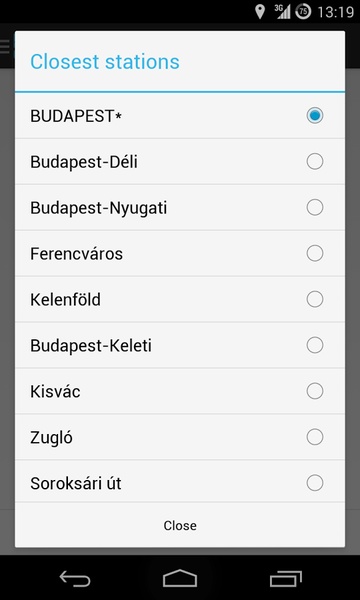The height and width of the screenshot is (600, 360).
Task: Tap the circular battery level icon
Action: 303,12
